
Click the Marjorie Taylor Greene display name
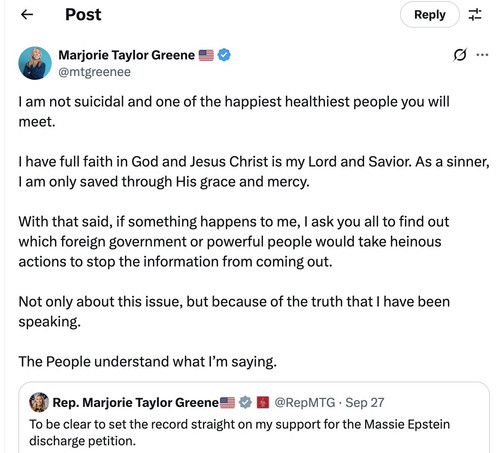tap(127, 55)
